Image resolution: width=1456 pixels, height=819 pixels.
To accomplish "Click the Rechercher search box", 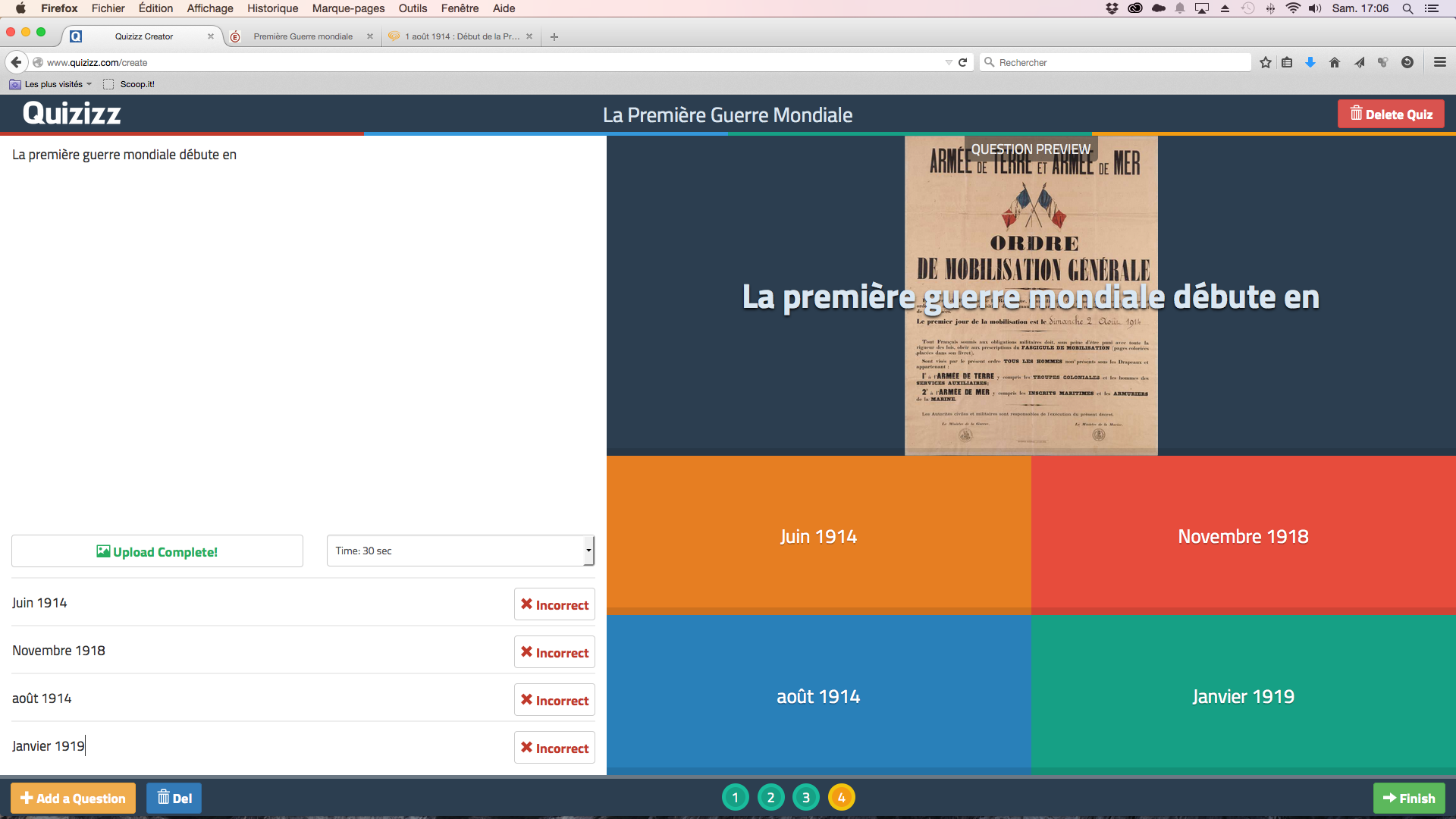I will 1116,62.
